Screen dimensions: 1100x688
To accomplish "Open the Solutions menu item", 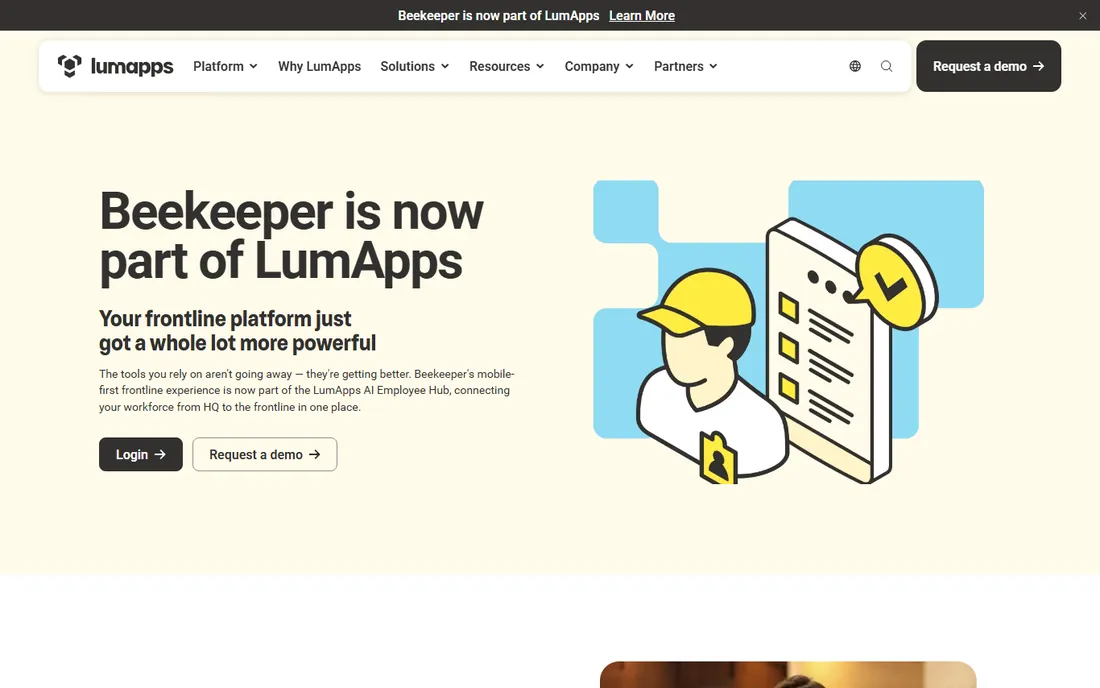I will pos(408,66).
